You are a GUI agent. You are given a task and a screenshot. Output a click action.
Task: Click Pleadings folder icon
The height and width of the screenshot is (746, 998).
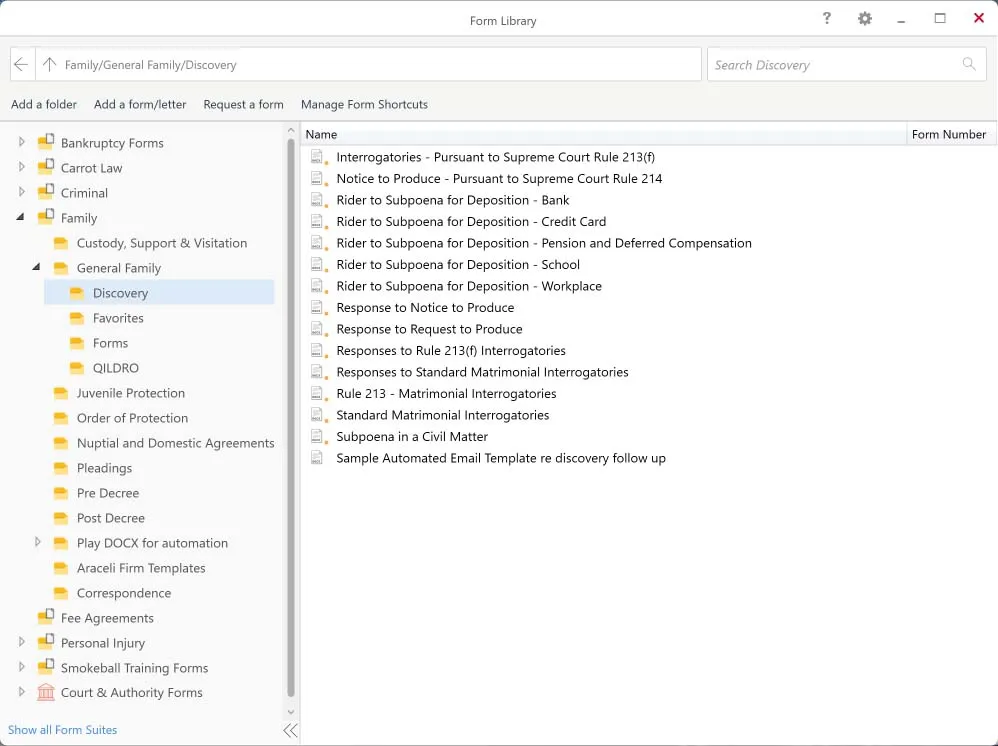click(x=61, y=468)
